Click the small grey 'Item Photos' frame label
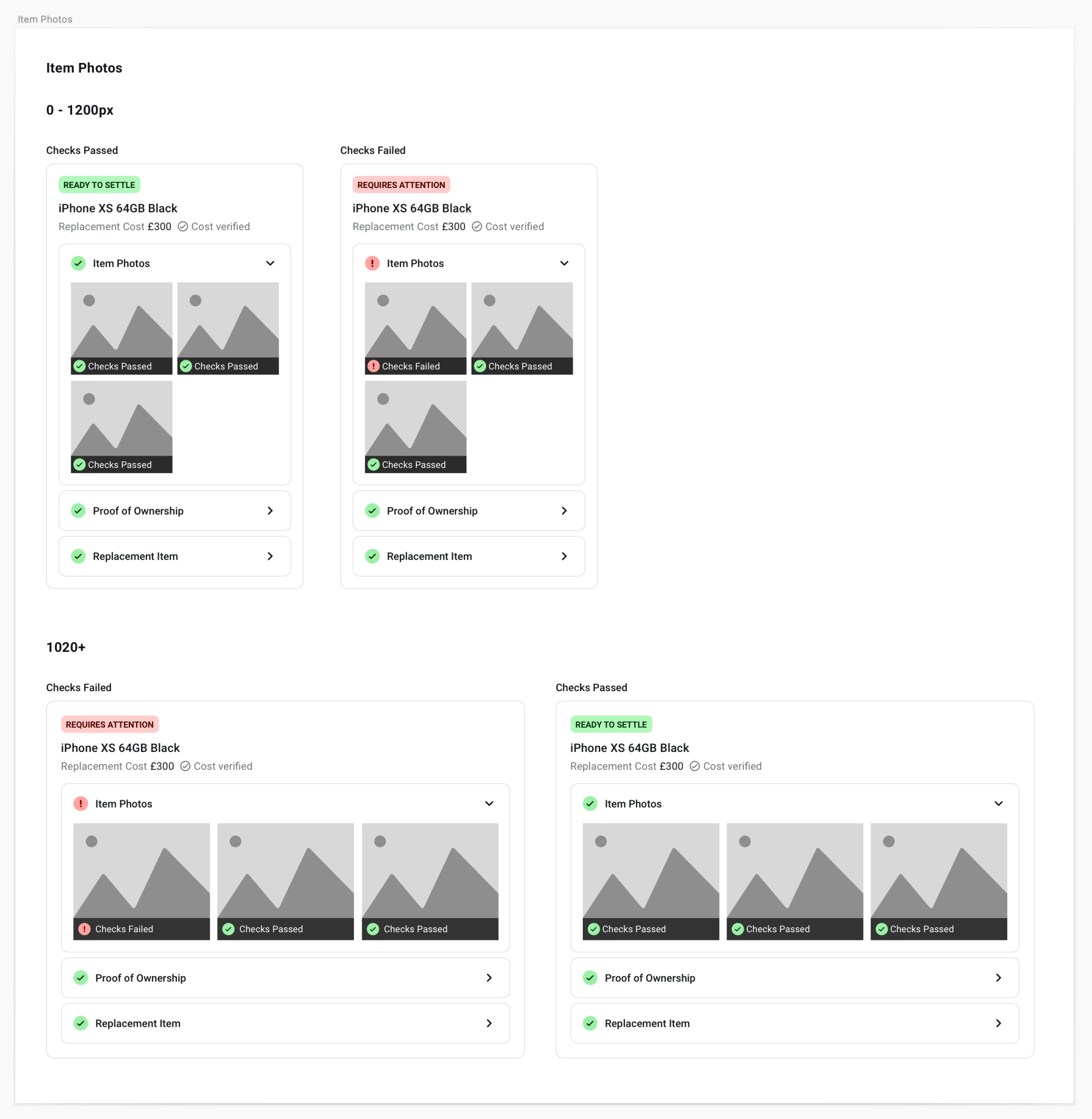Viewport: 1092px width, 1119px height. tap(45, 19)
